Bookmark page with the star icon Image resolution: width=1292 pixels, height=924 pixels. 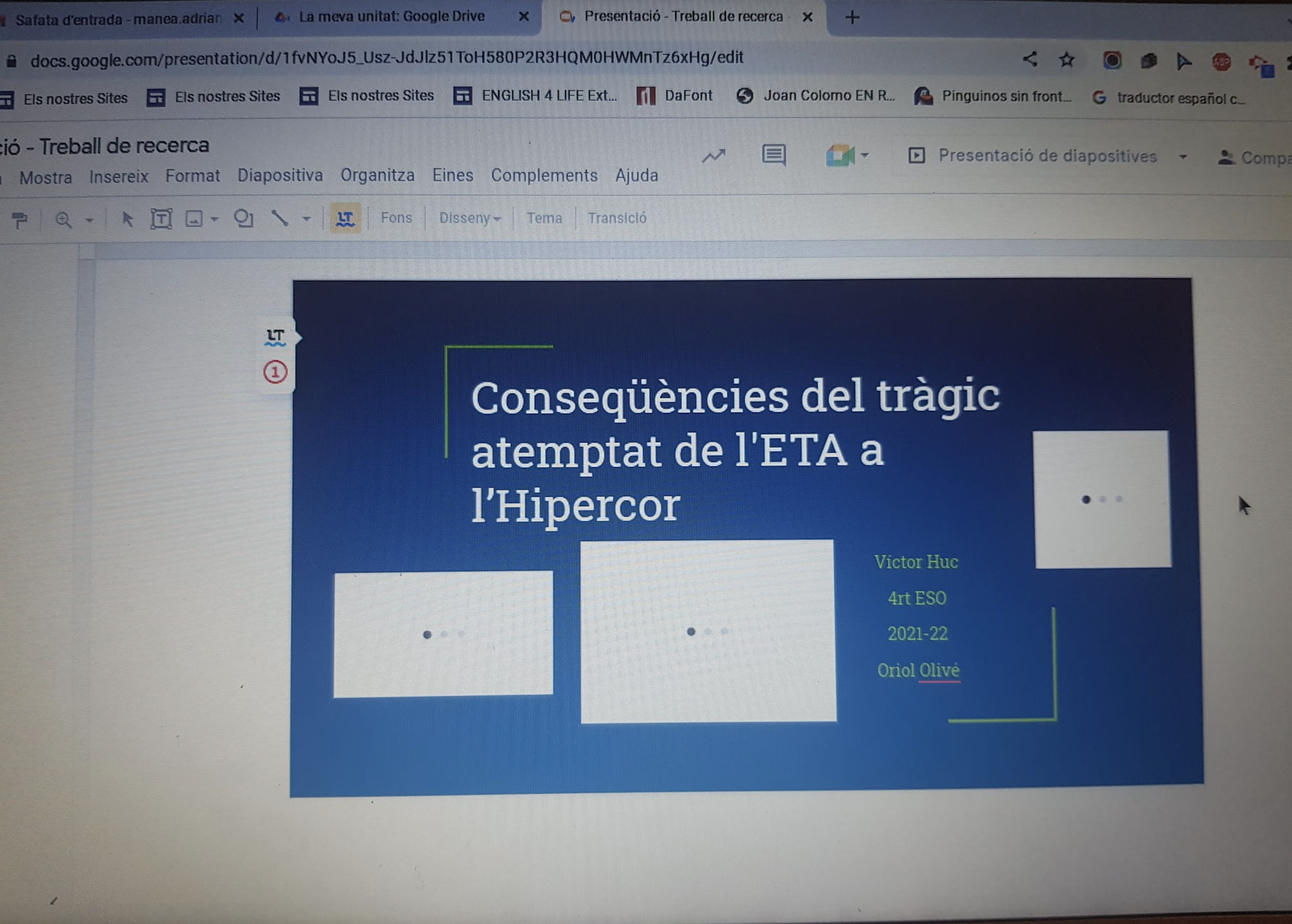click(x=1066, y=60)
